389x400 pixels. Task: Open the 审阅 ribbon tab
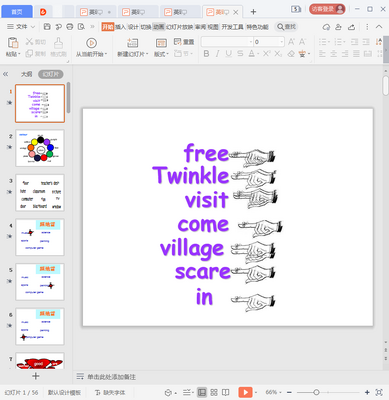click(x=200, y=27)
